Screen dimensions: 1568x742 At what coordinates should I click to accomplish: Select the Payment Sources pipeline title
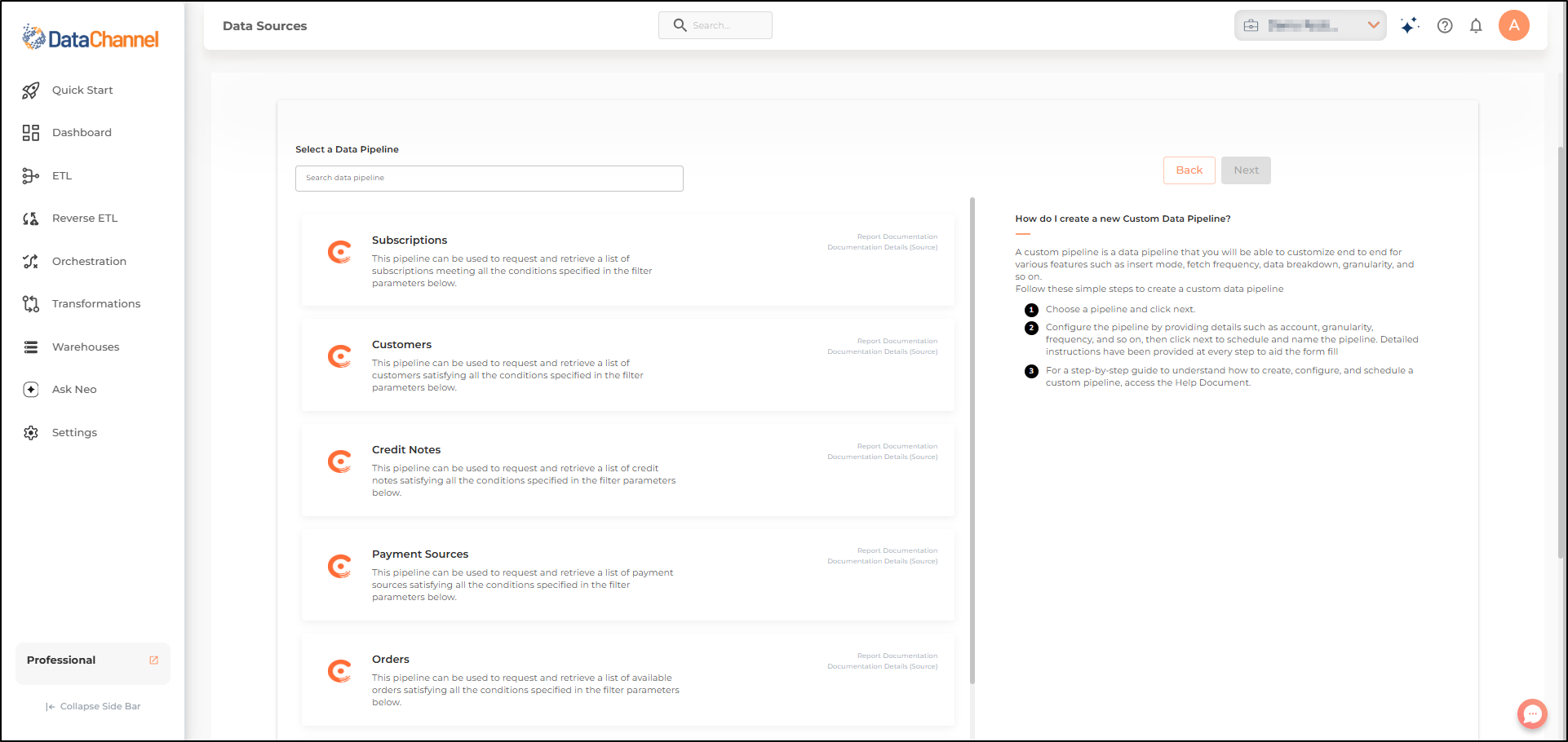420,554
